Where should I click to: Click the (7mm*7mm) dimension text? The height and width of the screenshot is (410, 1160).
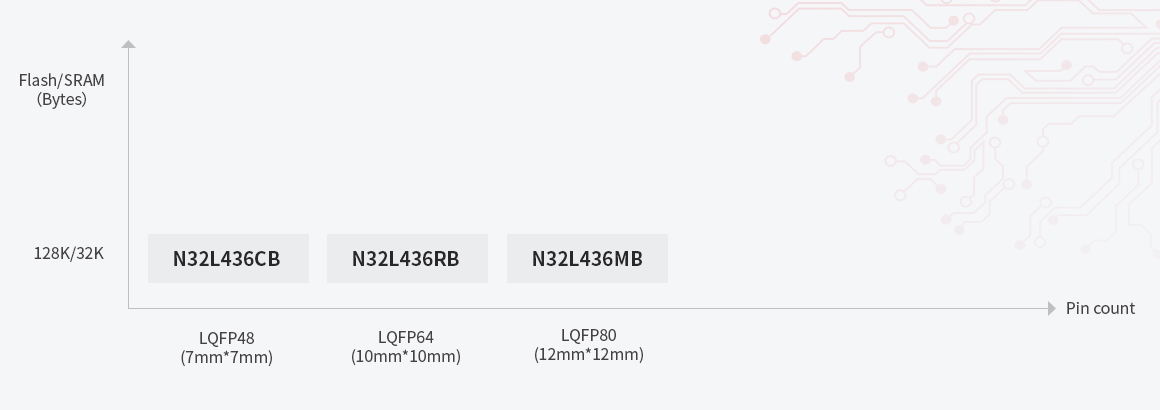[226, 357]
